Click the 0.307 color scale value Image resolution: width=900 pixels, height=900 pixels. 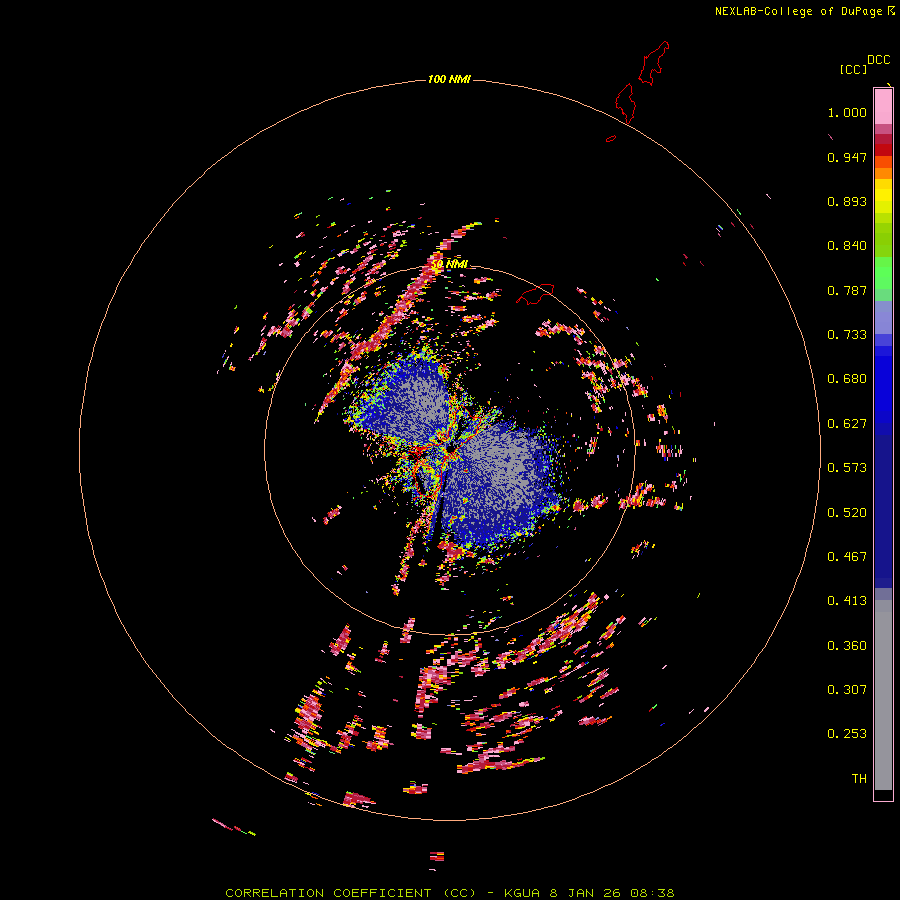[847, 690]
